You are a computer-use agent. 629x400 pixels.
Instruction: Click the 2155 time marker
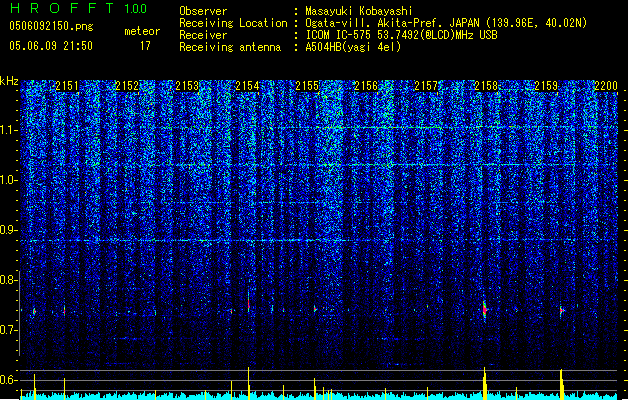click(307, 86)
